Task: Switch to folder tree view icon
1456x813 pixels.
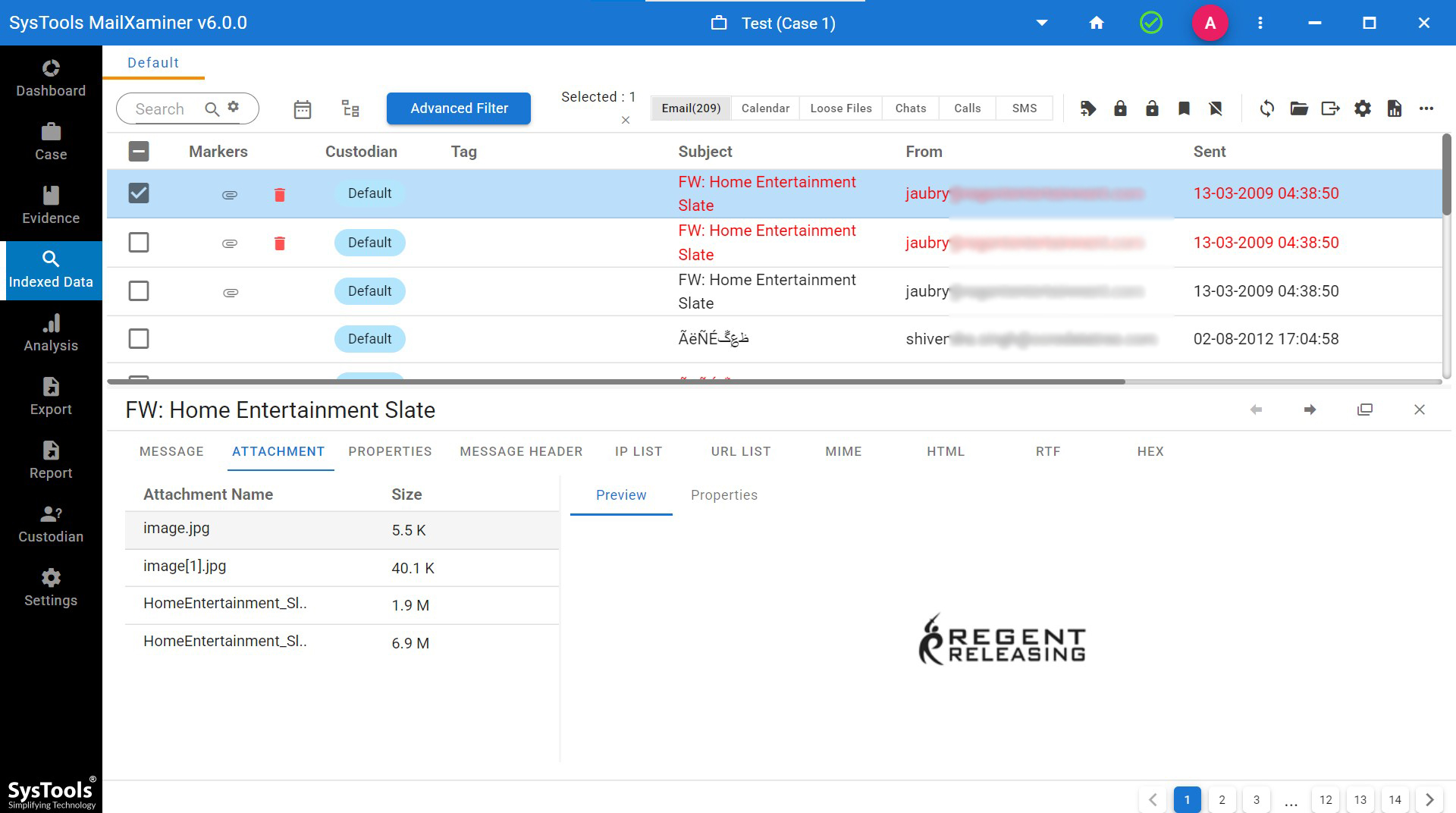Action: pyautogui.click(x=350, y=108)
